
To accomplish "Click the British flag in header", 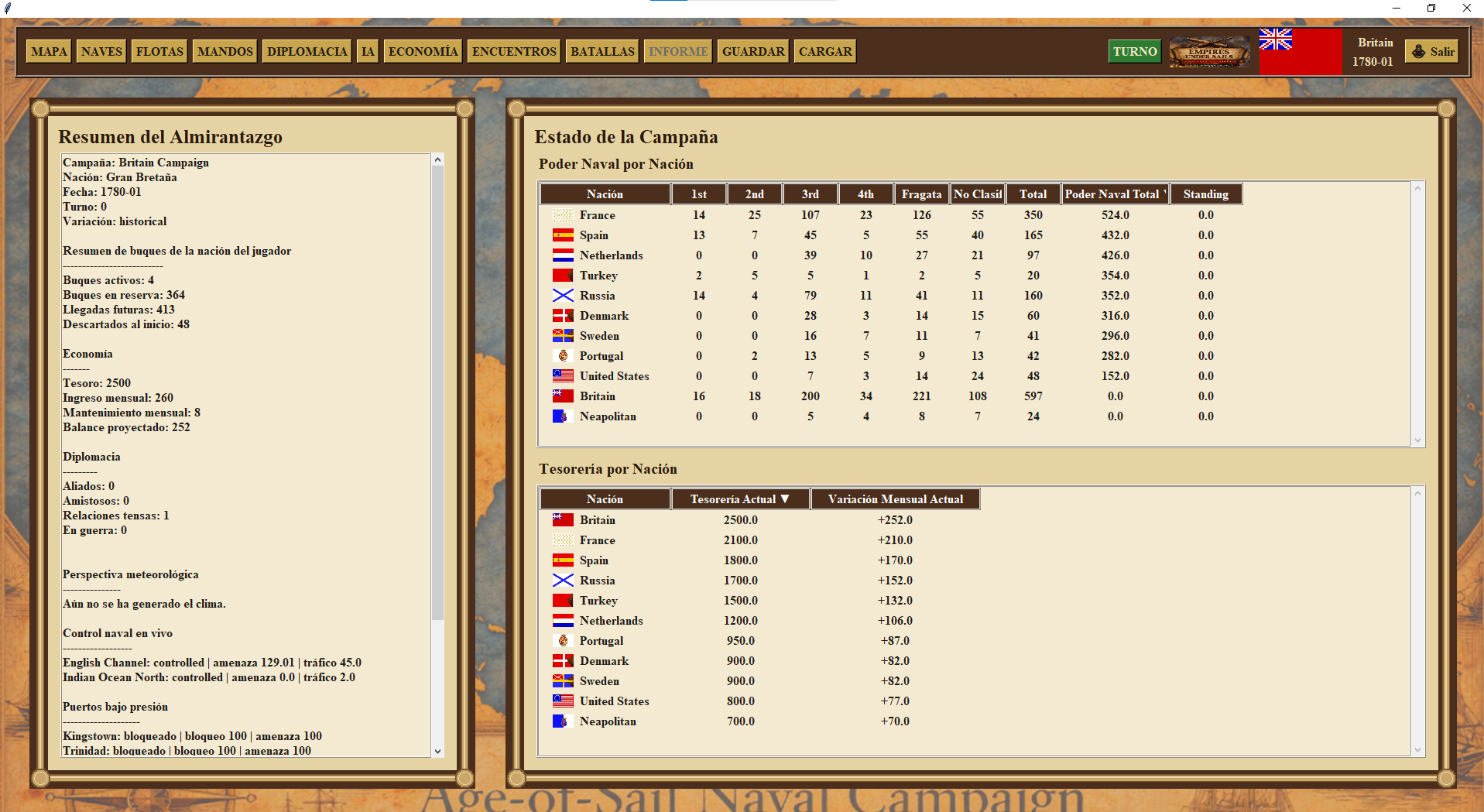I will (x=1301, y=52).
